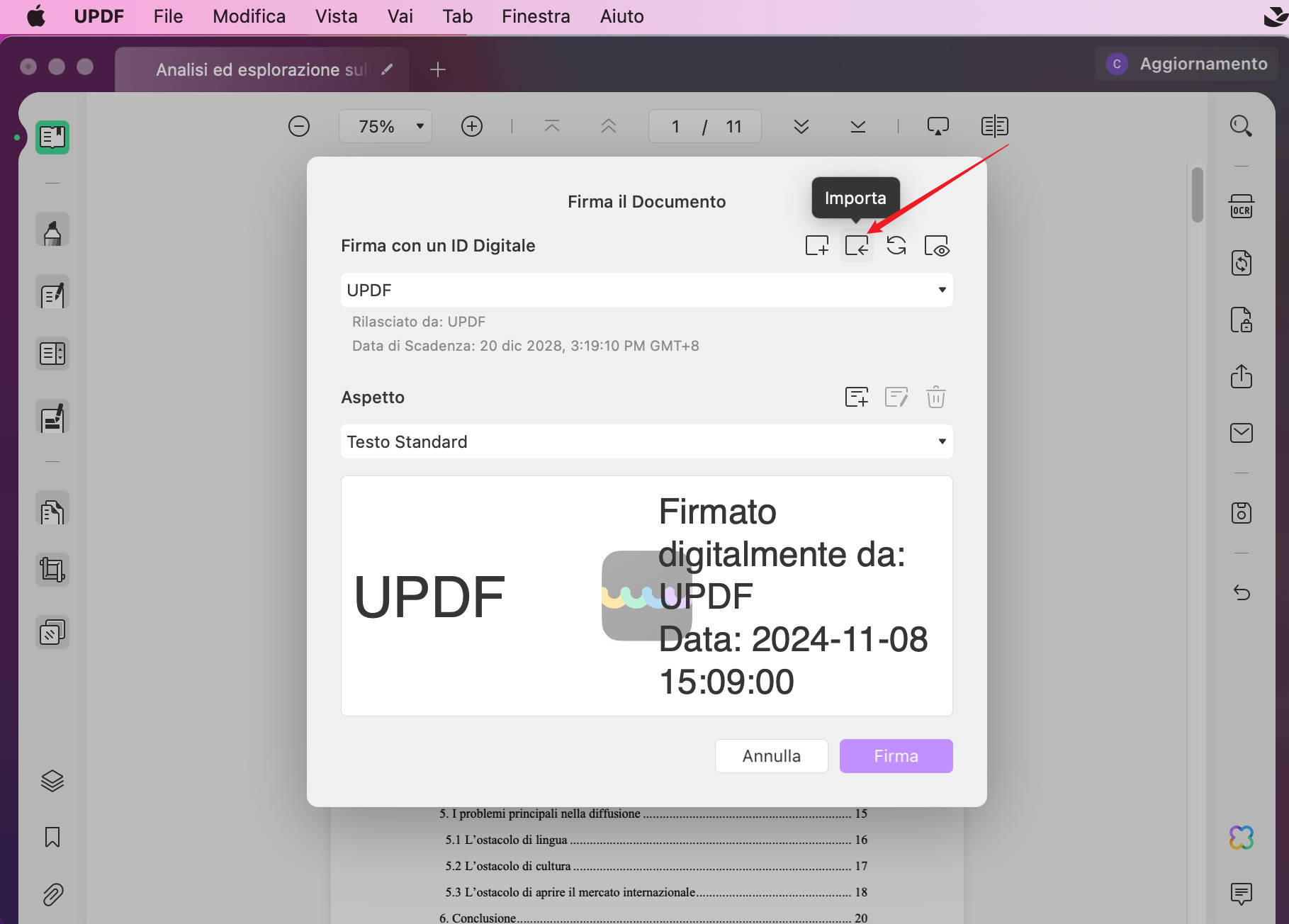The height and width of the screenshot is (924, 1289).
Task: Go to the first page
Action: 552,126
